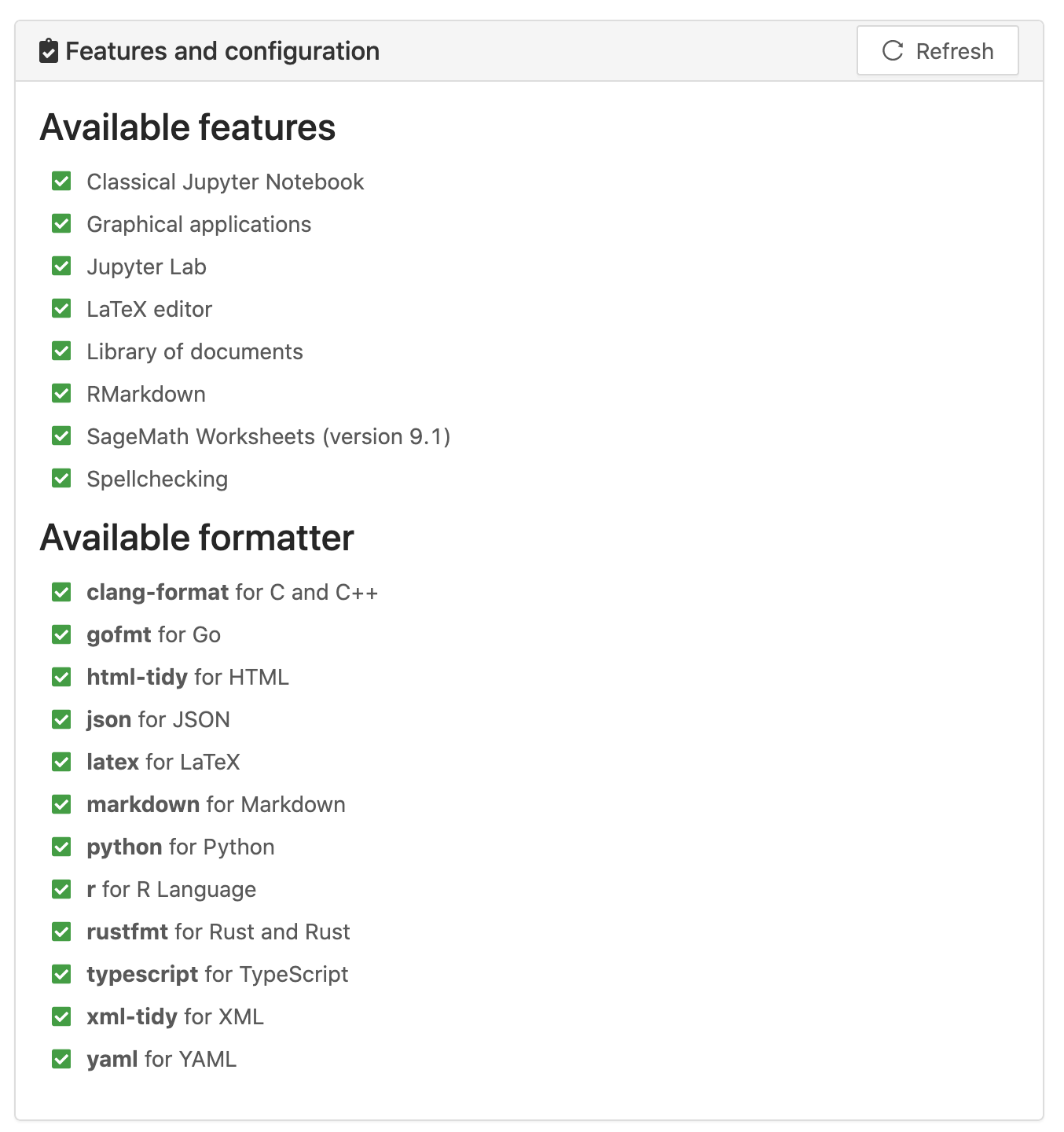Screen dimensions: 1064x1132
Task: Click the Features and configuration panel title
Action: point(222,51)
